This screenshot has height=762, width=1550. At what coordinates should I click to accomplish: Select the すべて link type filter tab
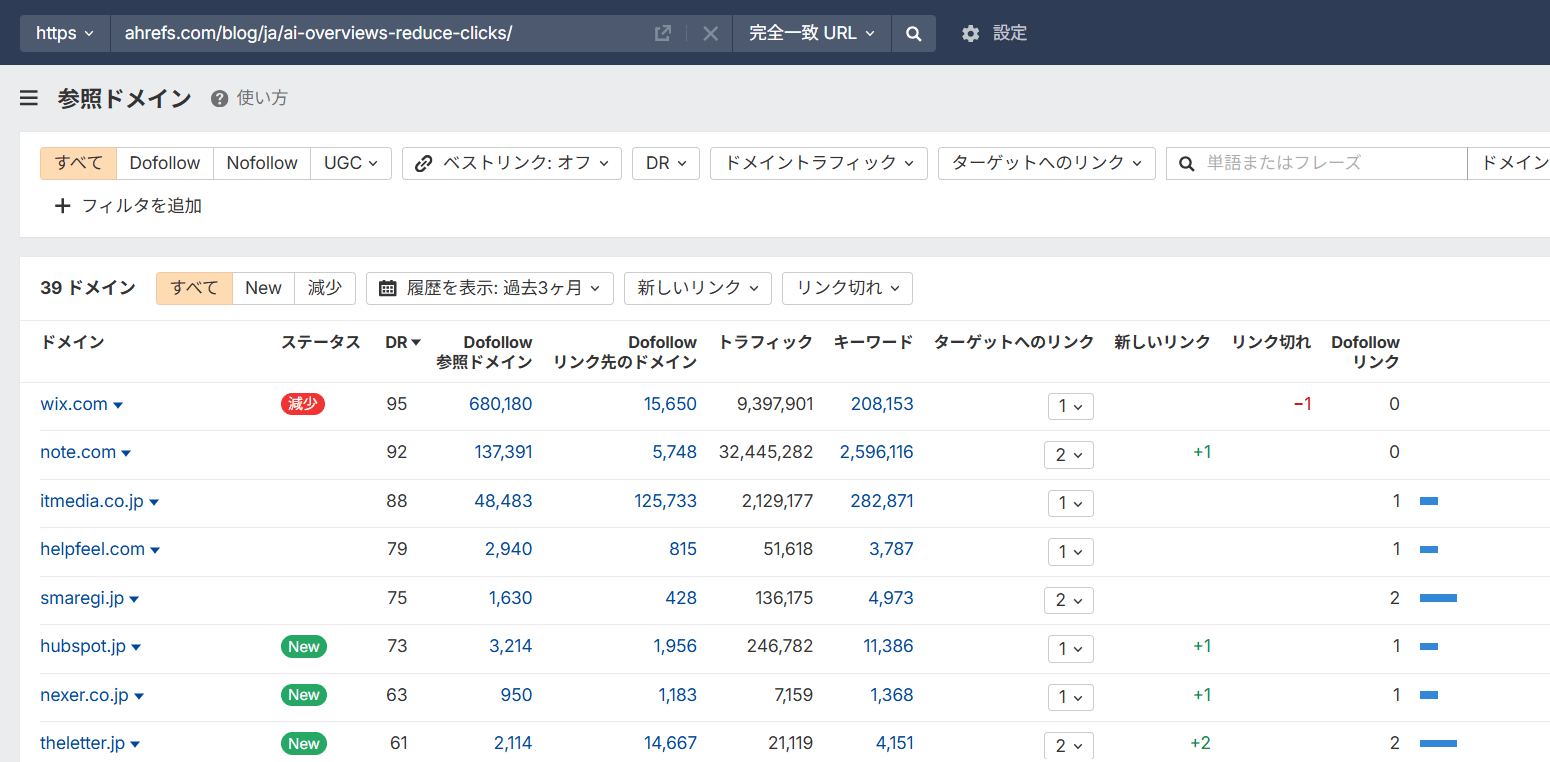point(79,163)
